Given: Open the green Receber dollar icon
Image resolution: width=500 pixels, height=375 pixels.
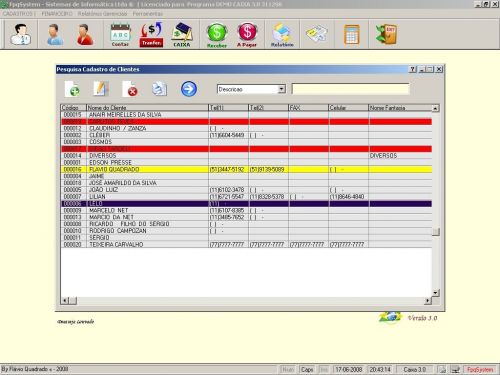Looking at the screenshot, I should click(x=217, y=35).
